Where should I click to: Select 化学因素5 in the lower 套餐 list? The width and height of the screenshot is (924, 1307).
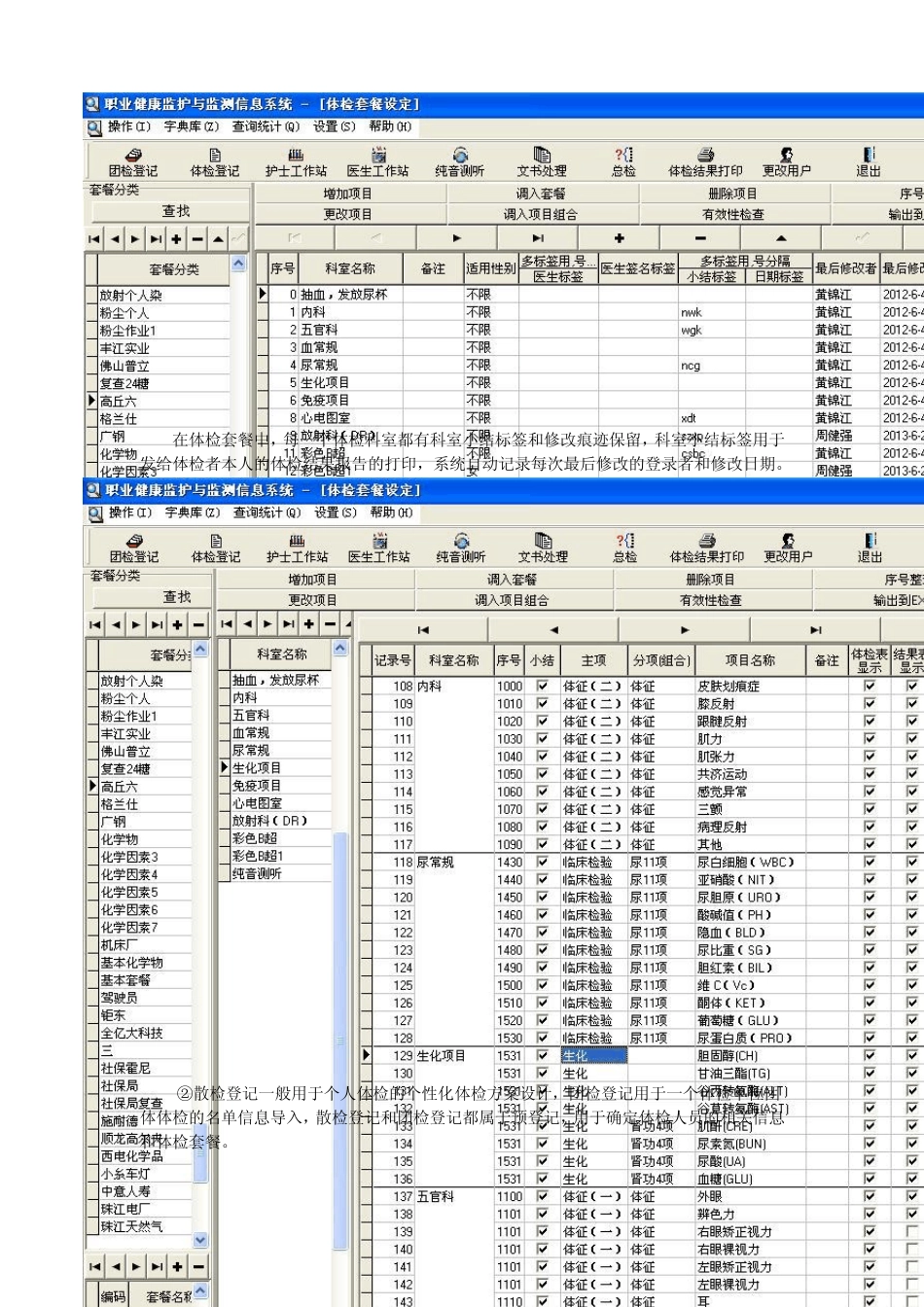(129, 892)
